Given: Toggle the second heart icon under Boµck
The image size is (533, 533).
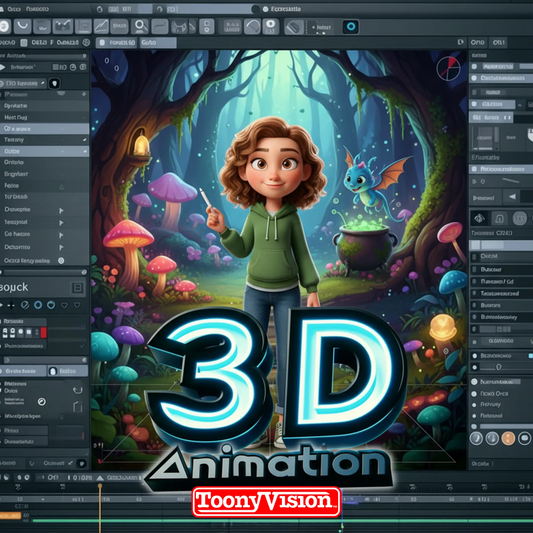Looking at the screenshot, I should [x=78, y=305].
